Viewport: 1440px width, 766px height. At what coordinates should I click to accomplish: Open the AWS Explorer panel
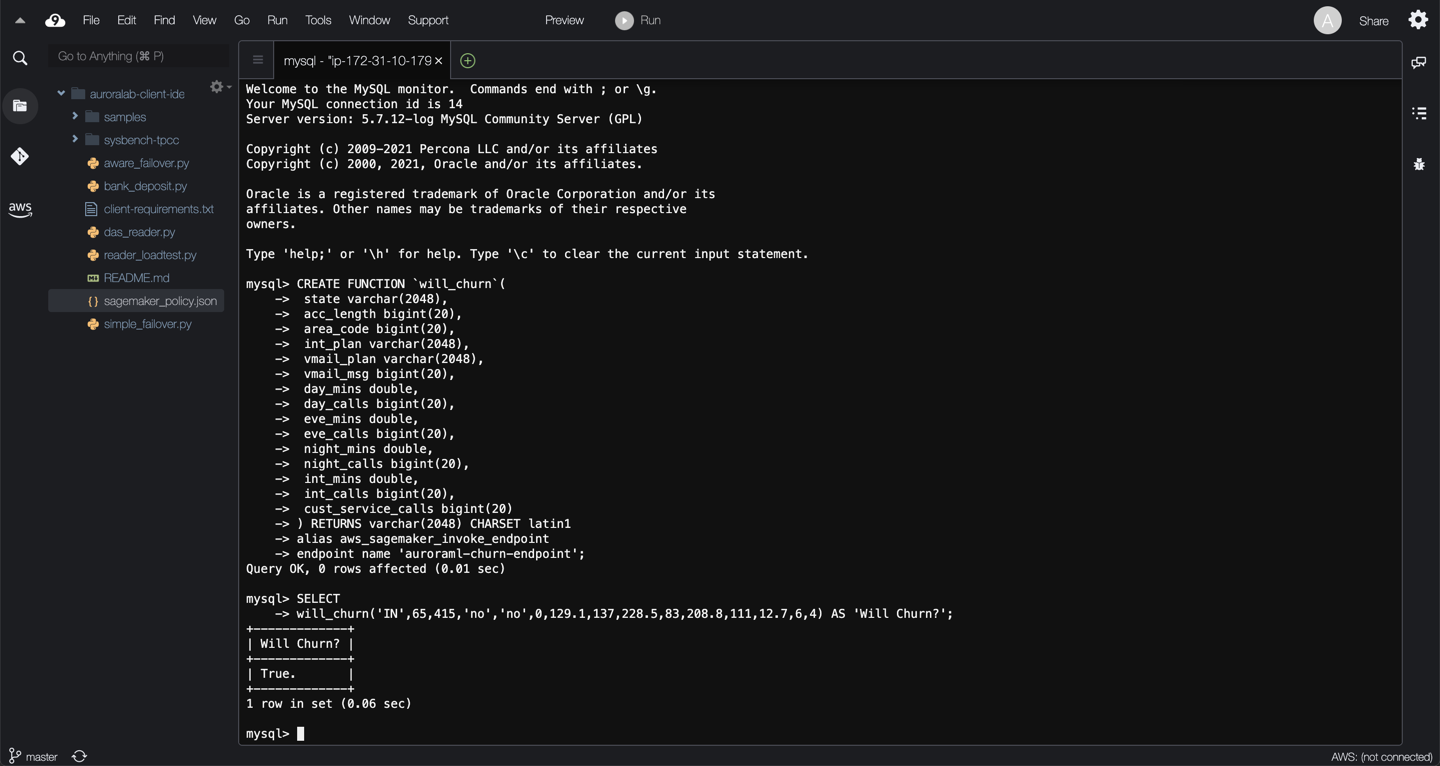pyautogui.click(x=20, y=209)
